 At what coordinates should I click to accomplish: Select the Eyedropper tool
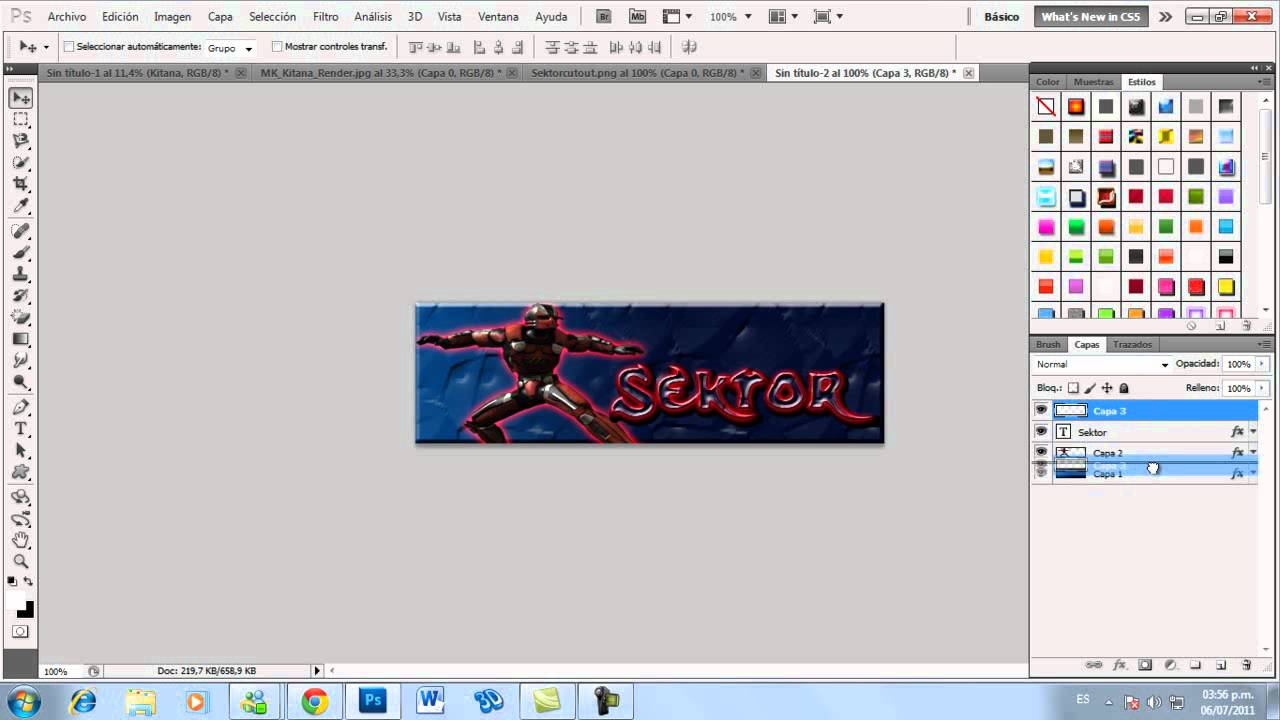pyautogui.click(x=20, y=206)
